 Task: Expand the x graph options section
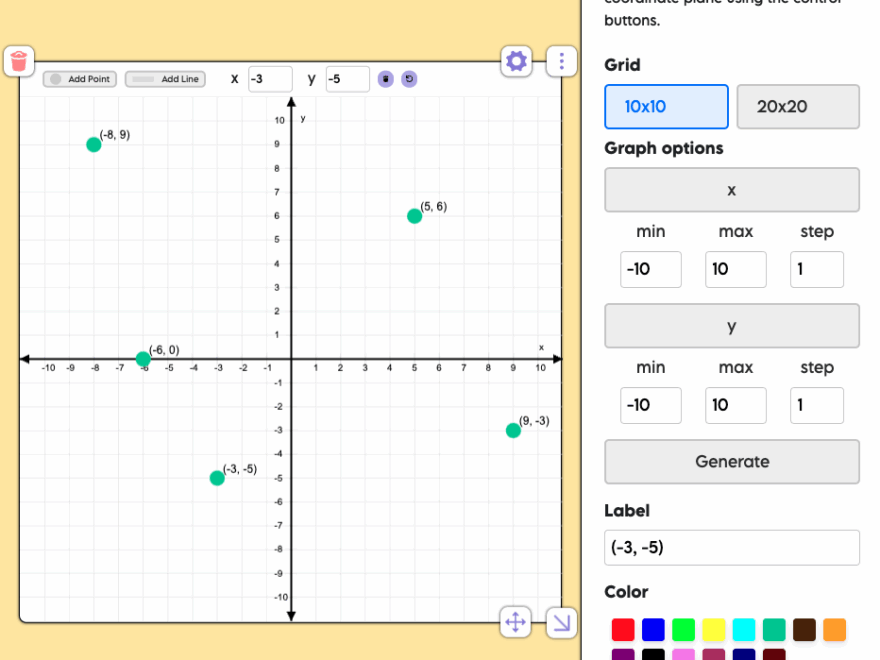click(731, 190)
